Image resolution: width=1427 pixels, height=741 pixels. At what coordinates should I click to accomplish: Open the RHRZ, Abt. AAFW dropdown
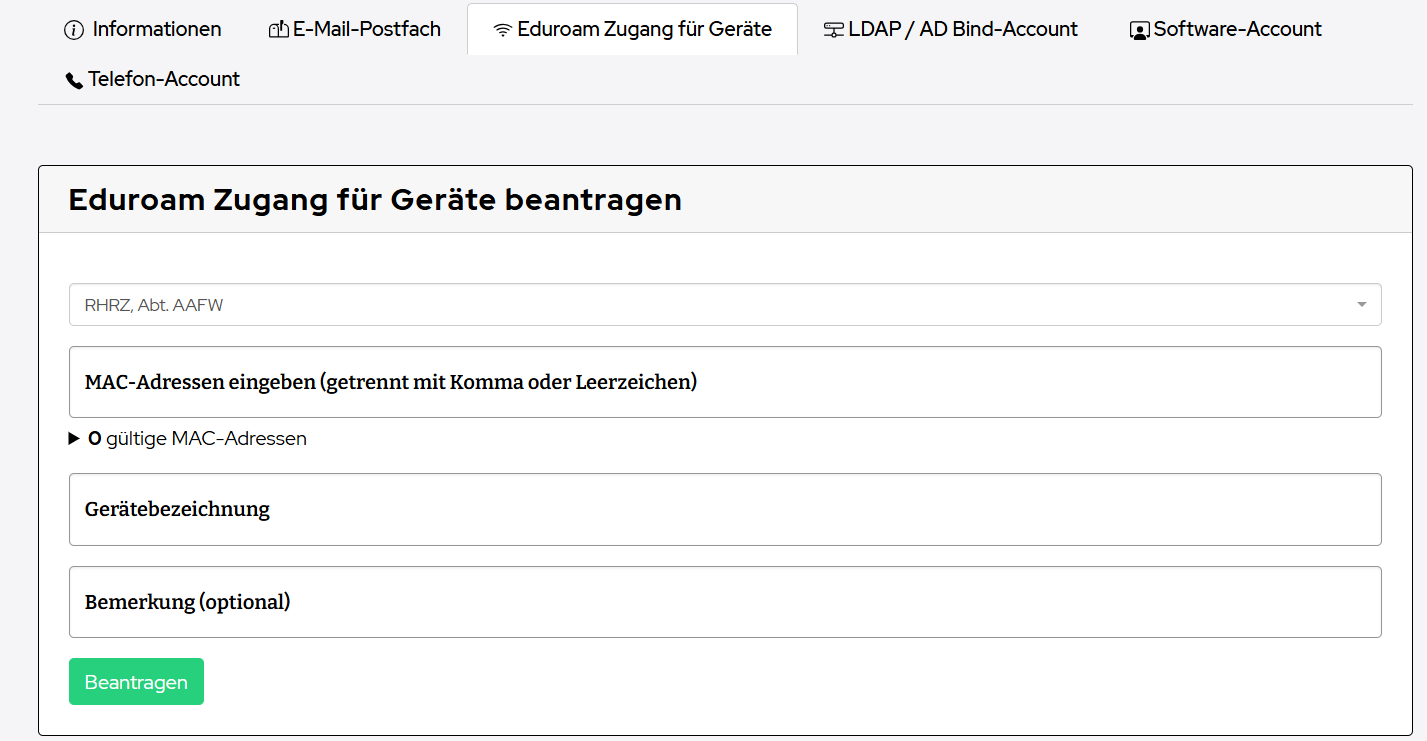(700, 305)
